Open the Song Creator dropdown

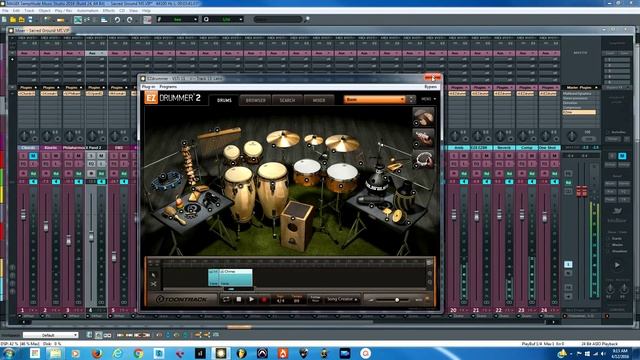(342, 299)
